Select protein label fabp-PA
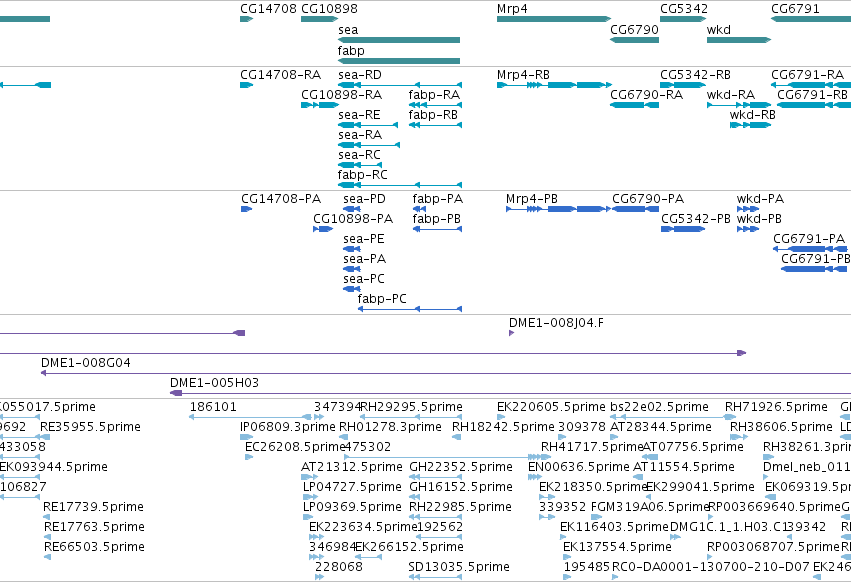This screenshot has height=582, width=851. coord(437,199)
